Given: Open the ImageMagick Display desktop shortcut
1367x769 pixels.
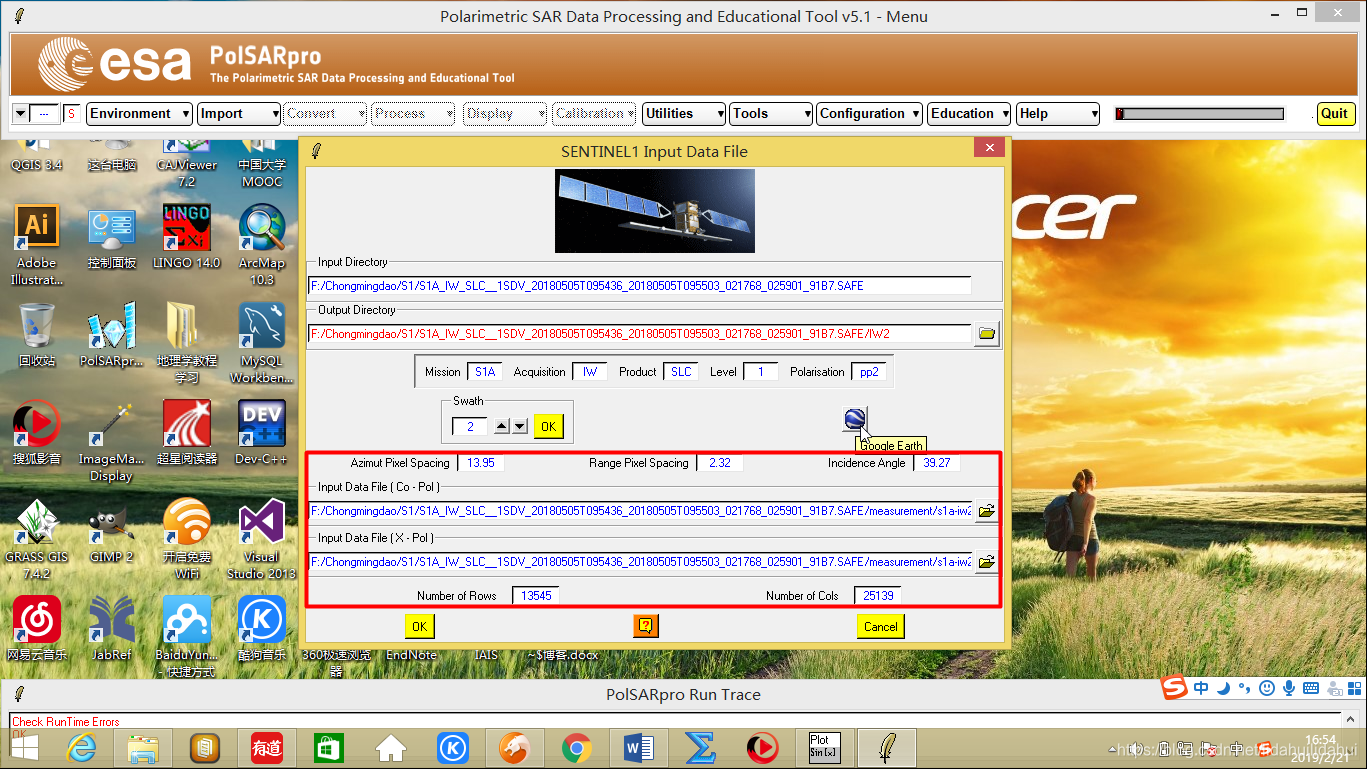Looking at the screenshot, I should pos(111,442).
